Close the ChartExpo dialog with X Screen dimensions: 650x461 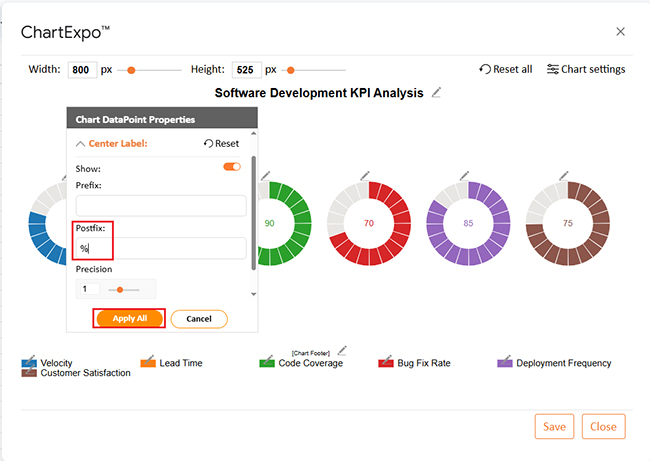620,32
